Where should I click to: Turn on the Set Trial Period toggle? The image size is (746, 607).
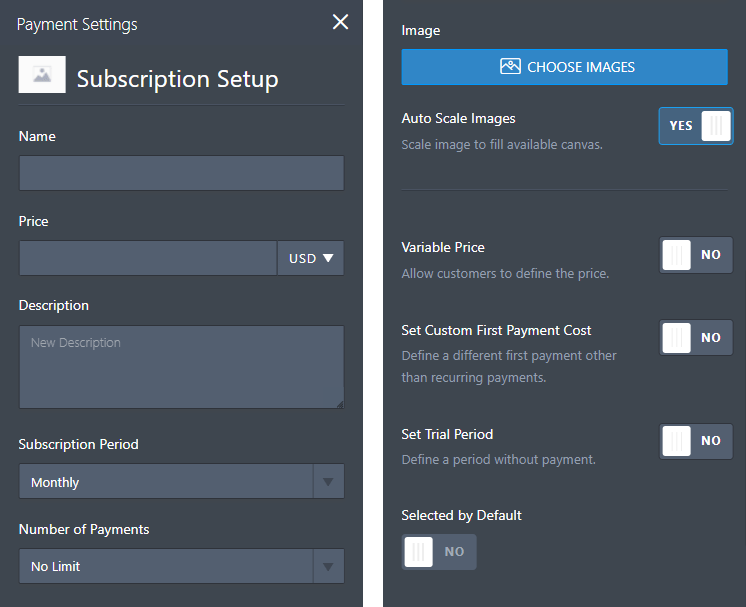point(696,441)
